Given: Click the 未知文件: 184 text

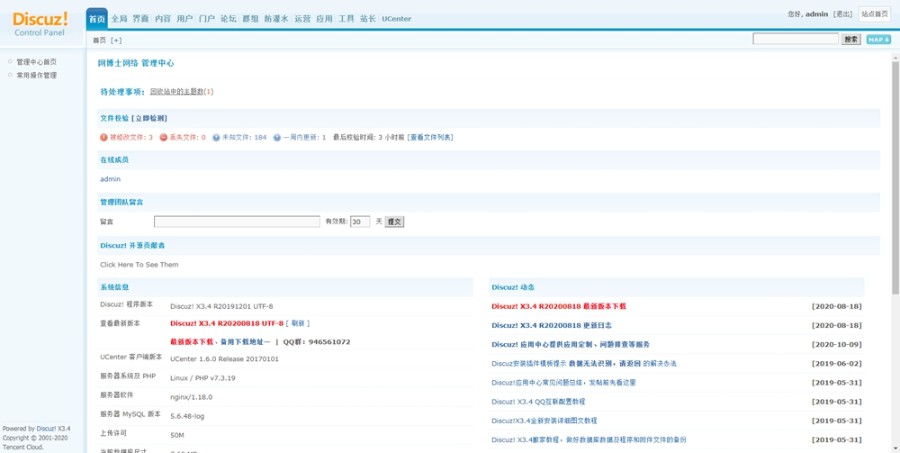Looking at the screenshot, I should pyautogui.click(x=245, y=137).
